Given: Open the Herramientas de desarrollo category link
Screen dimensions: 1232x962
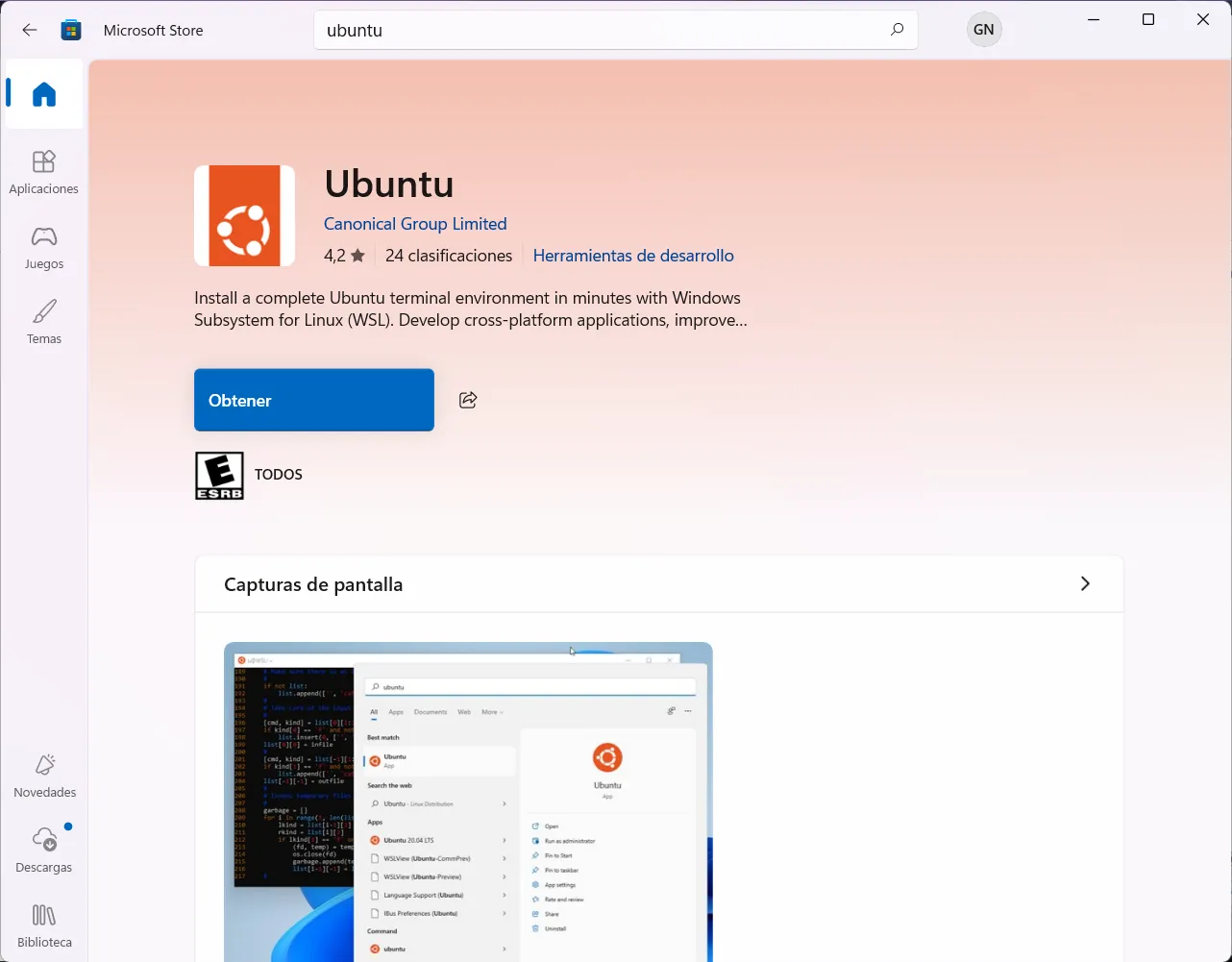Looking at the screenshot, I should click(x=633, y=256).
